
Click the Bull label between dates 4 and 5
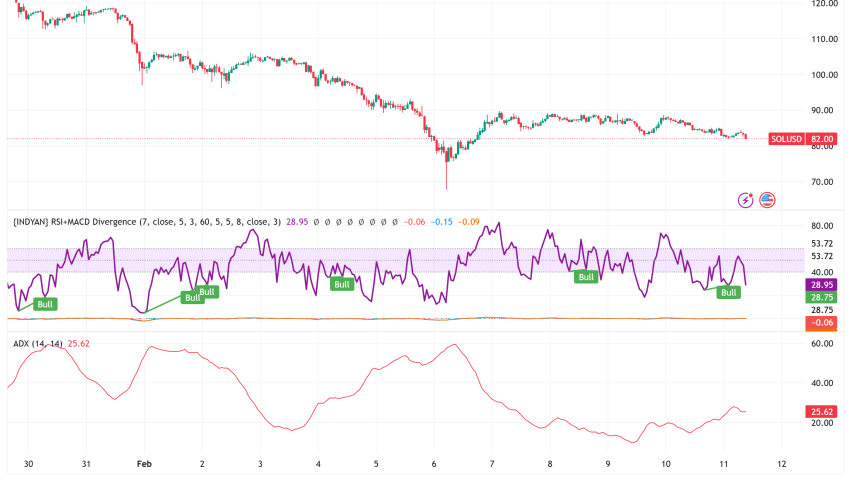[342, 284]
